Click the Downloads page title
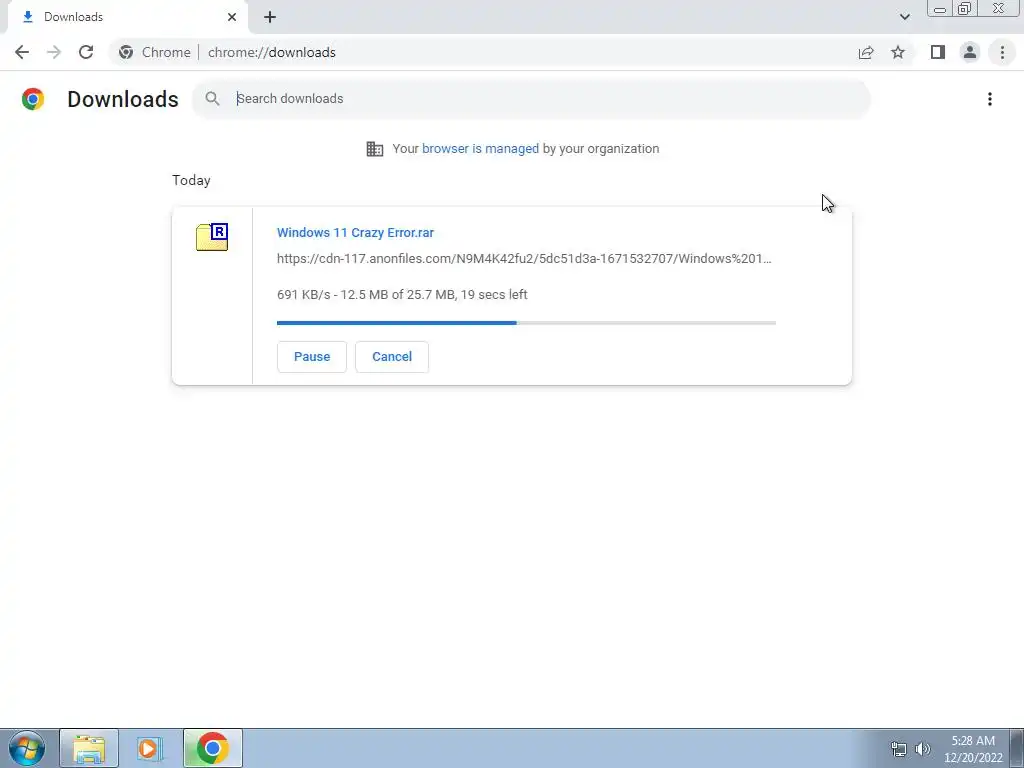1024x768 pixels. pyautogui.click(x=123, y=99)
